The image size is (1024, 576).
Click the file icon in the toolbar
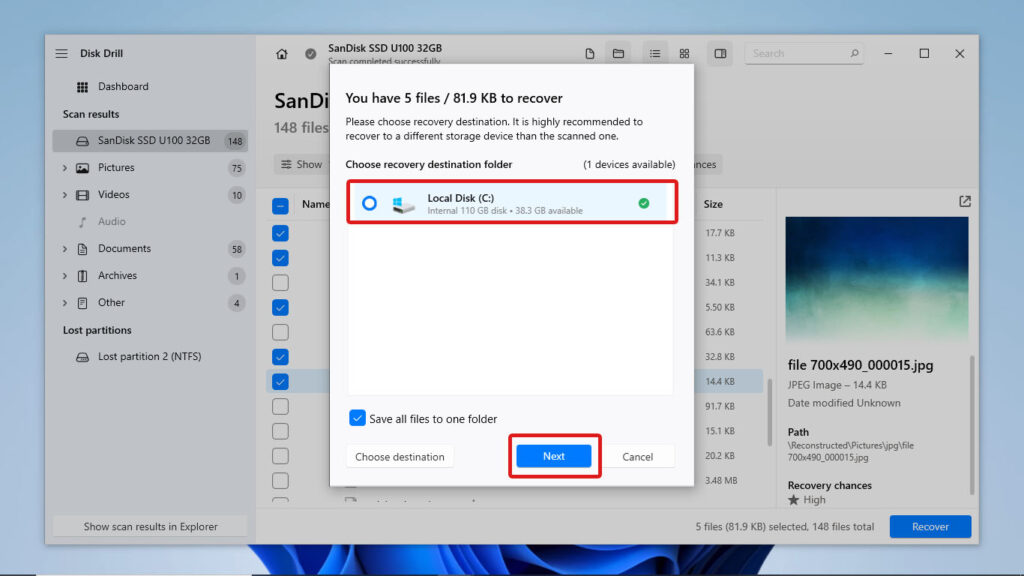coord(589,53)
